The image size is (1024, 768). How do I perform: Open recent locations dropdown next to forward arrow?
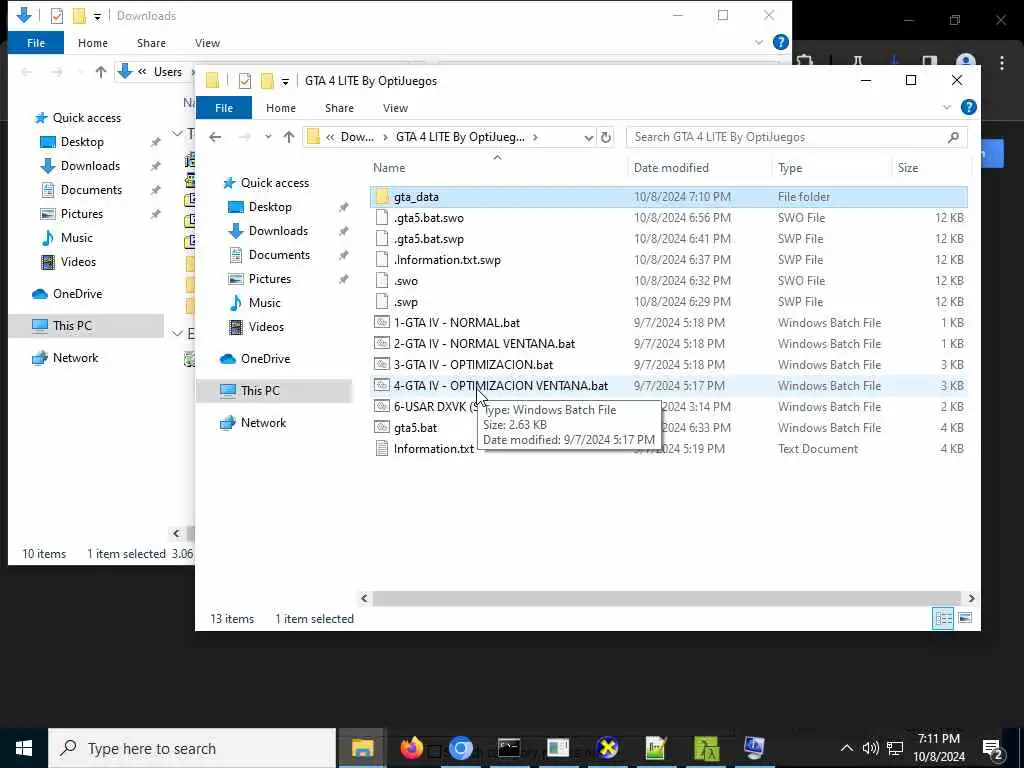coord(268,136)
